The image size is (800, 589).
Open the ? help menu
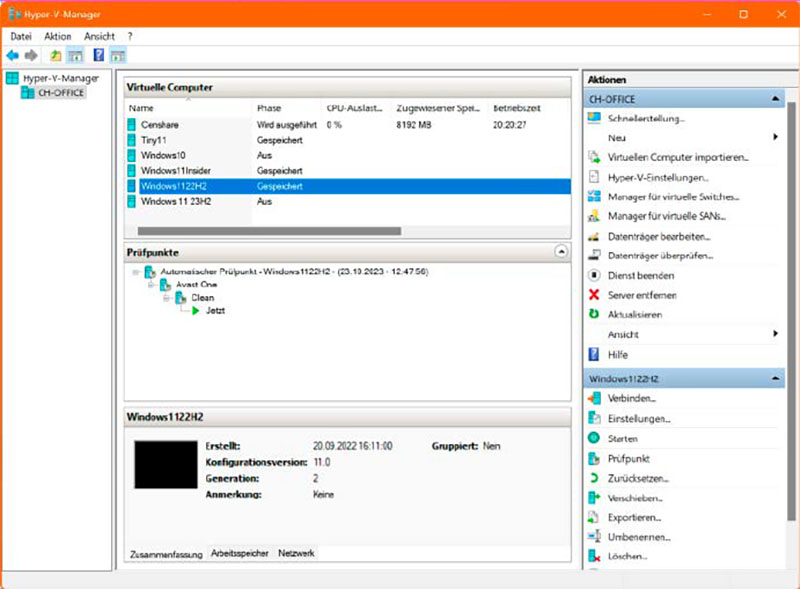point(130,36)
